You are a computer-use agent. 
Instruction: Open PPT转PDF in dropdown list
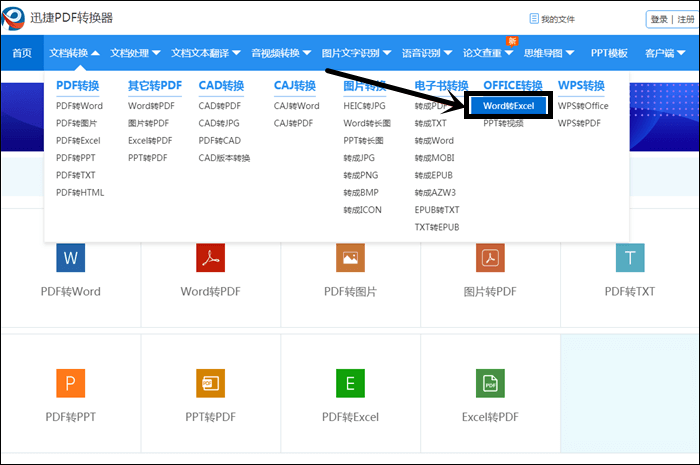click(147, 158)
